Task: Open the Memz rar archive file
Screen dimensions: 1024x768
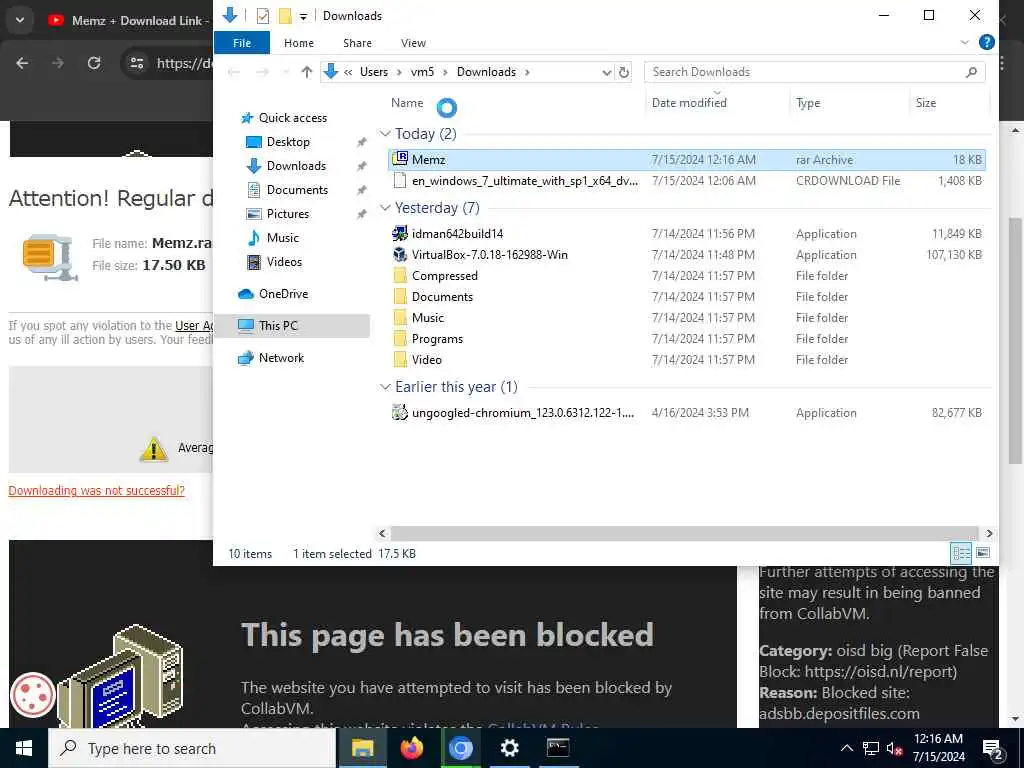Action: [686, 159]
